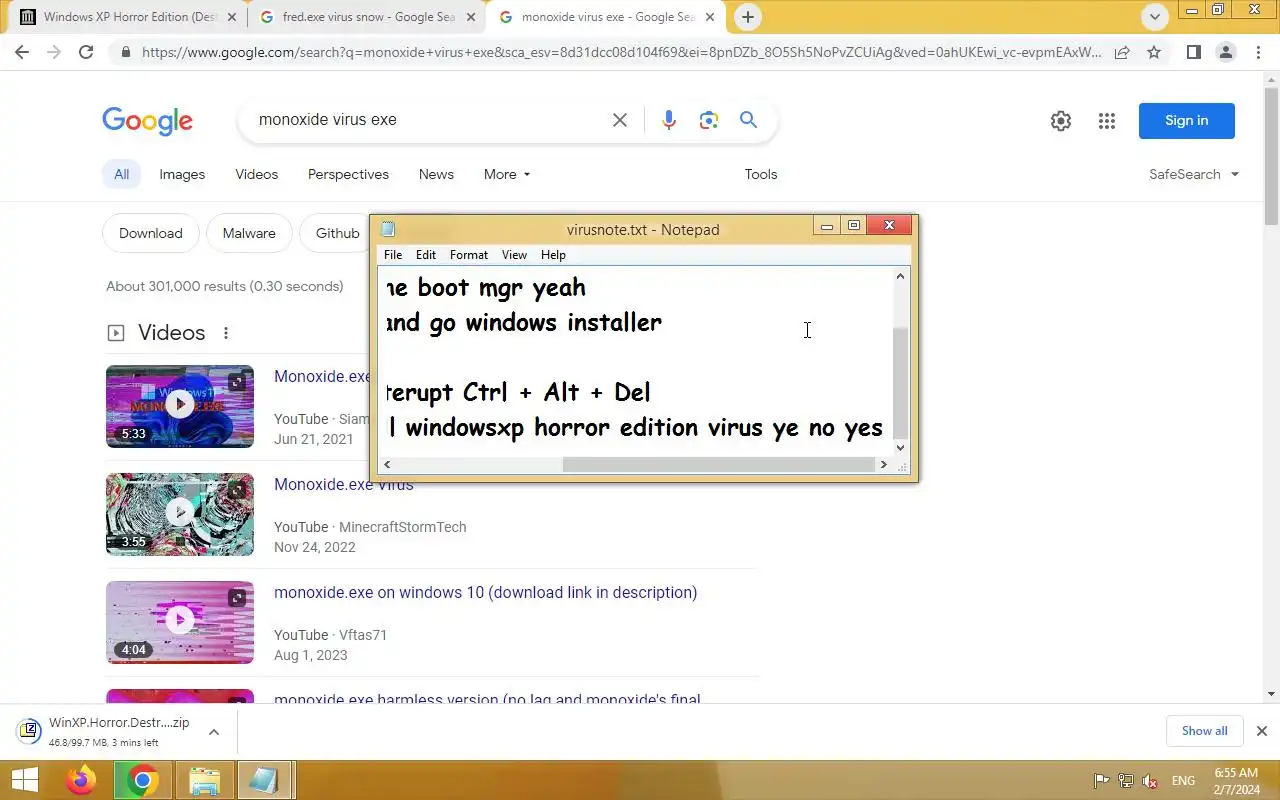The width and height of the screenshot is (1280, 800).
Task: Select the Perspectives search filter
Action: (x=348, y=174)
